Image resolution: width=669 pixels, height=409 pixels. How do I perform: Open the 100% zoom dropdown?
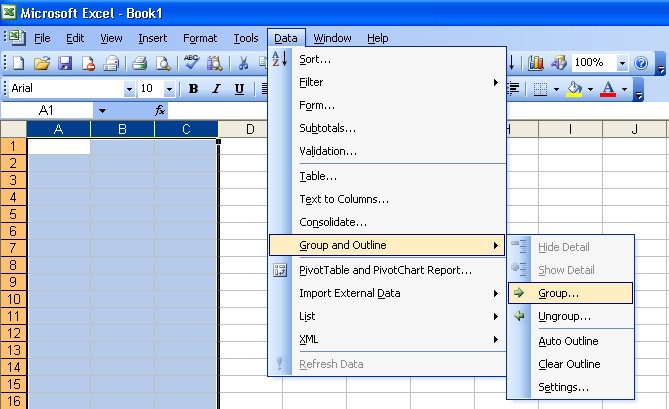[x=622, y=63]
